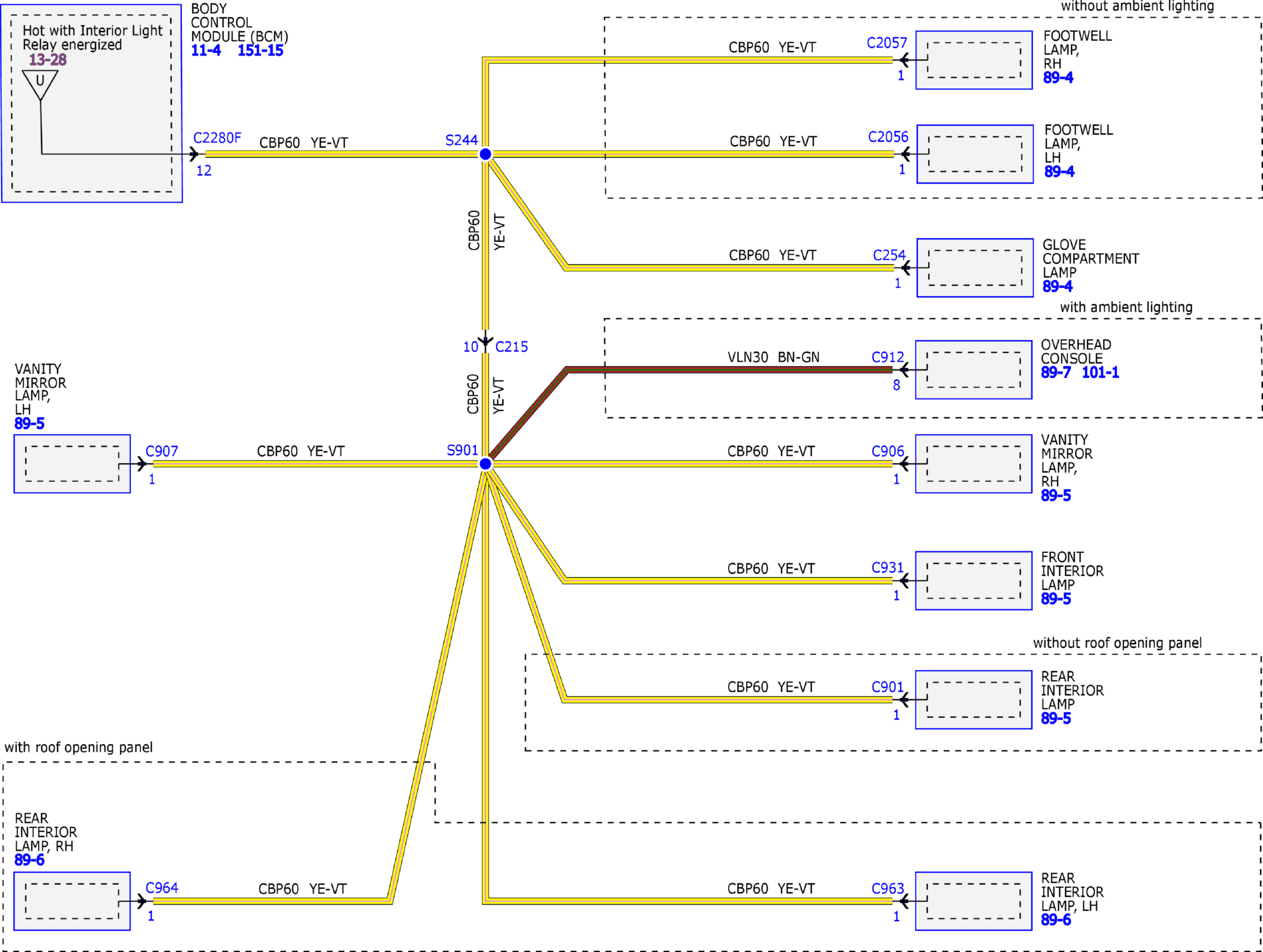Click the C912 connector label
This screenshot has height=952, width=1263.
tap(888, 357)
